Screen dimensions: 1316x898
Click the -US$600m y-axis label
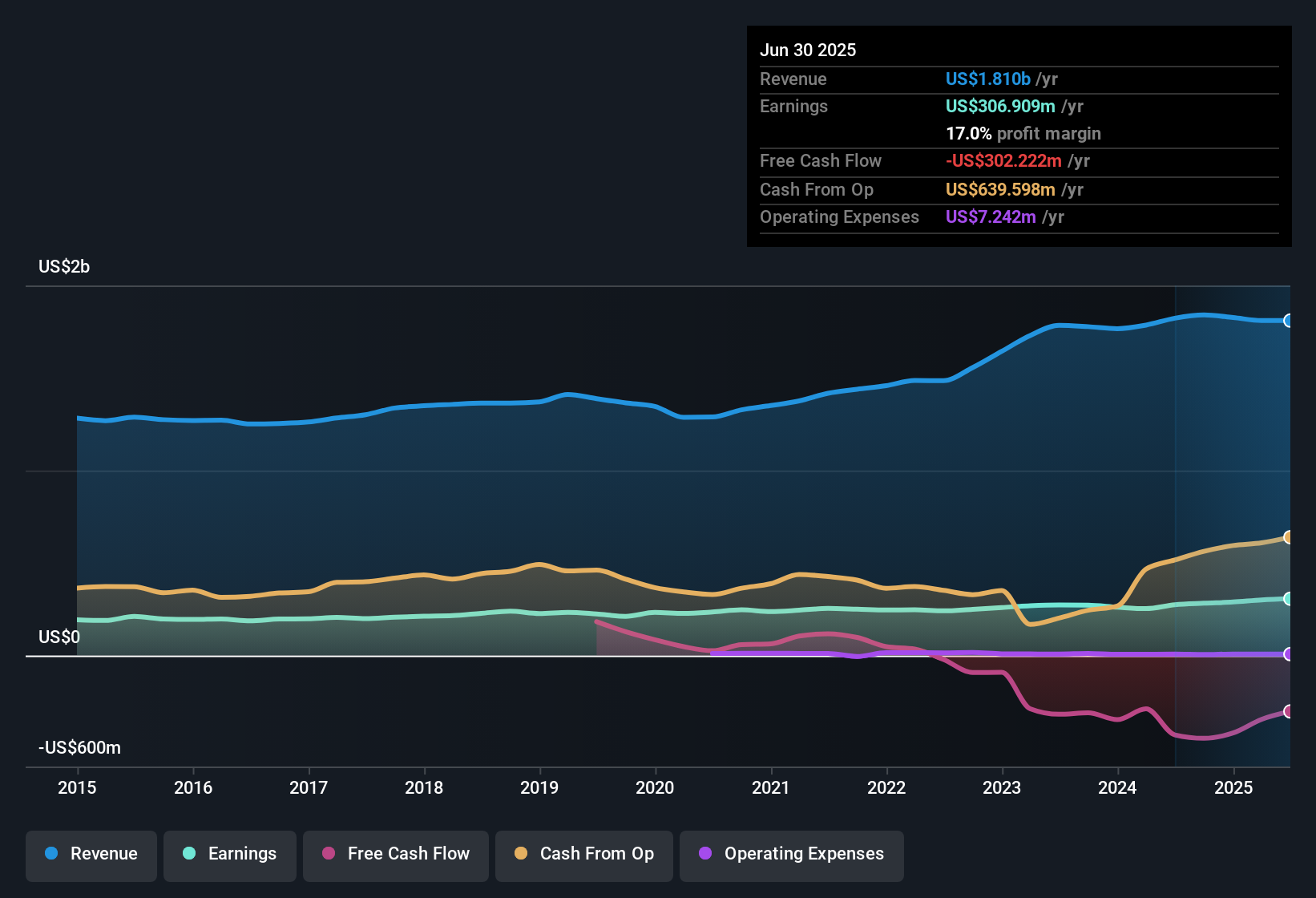tap(79, 748)
